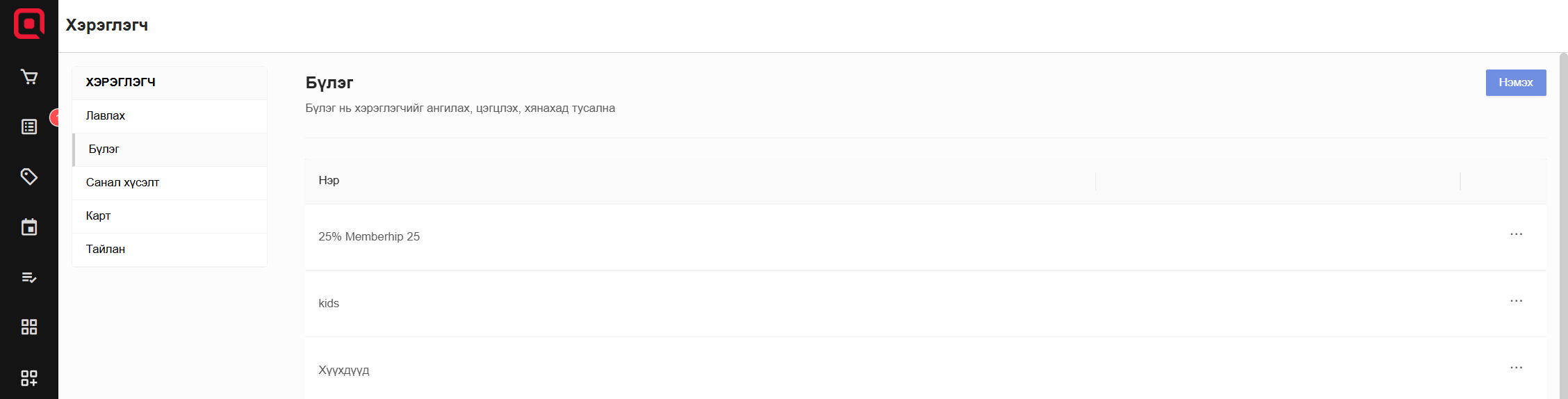This screenshot has width=1568, height=399.
Task: Open the grid dashboard sidebar icon
Action: [x=29, y=327]
